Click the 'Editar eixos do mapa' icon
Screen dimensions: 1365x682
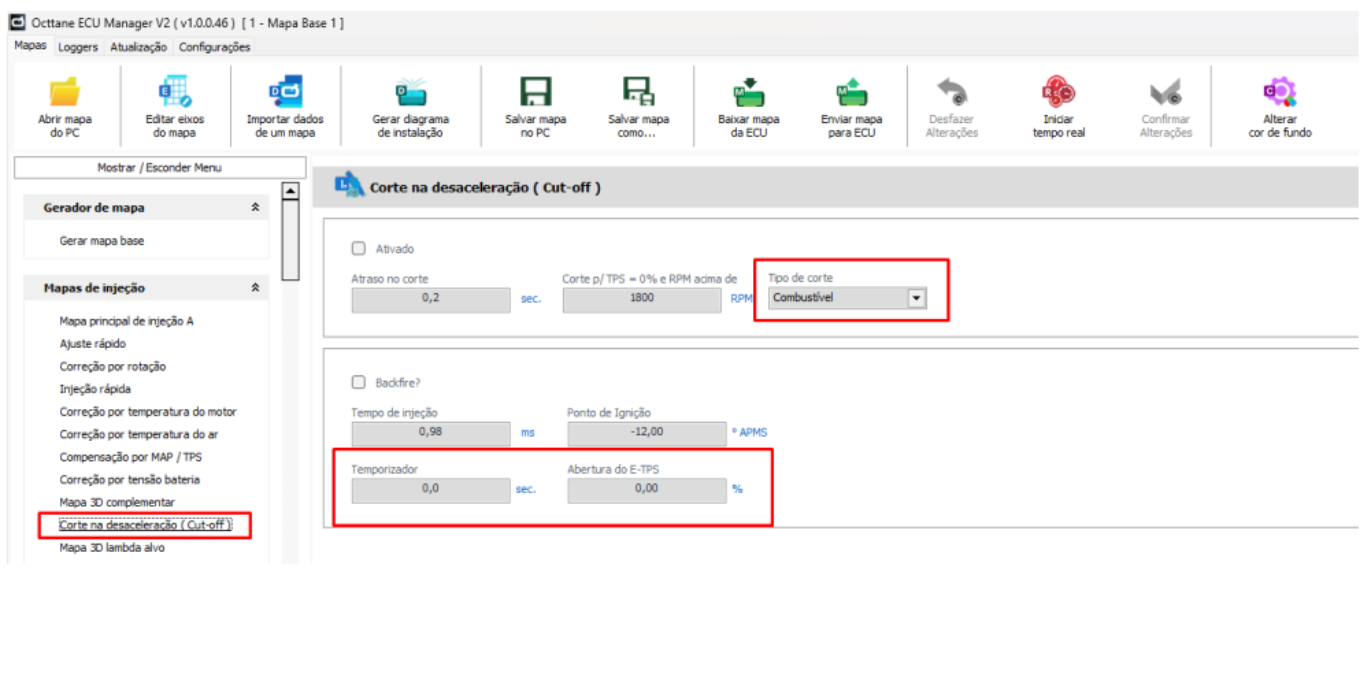click(x=175, y=93)
